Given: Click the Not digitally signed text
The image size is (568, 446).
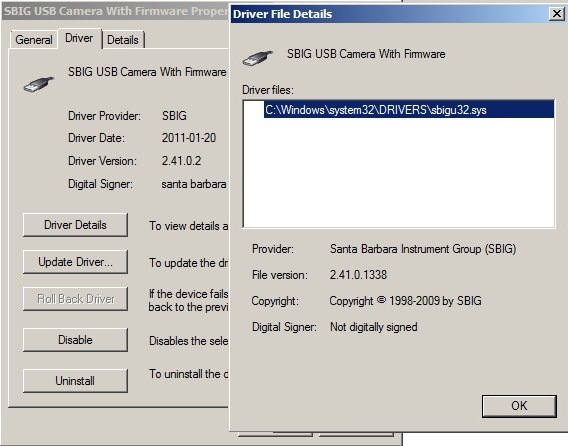Looking at the screenshot, I should (x=373, y=327).
